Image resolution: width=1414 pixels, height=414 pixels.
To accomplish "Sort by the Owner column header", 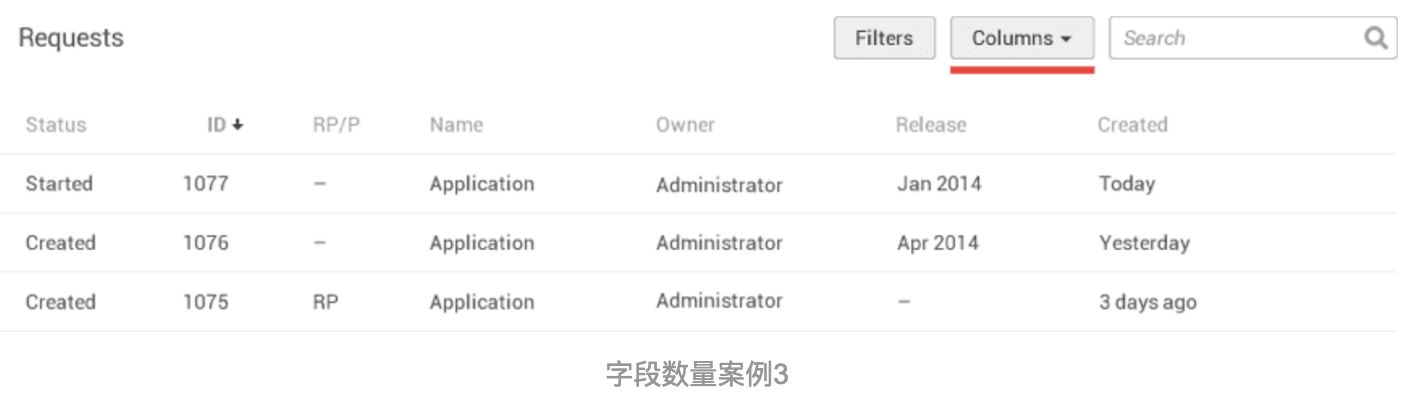I will (x=685, y=125).
